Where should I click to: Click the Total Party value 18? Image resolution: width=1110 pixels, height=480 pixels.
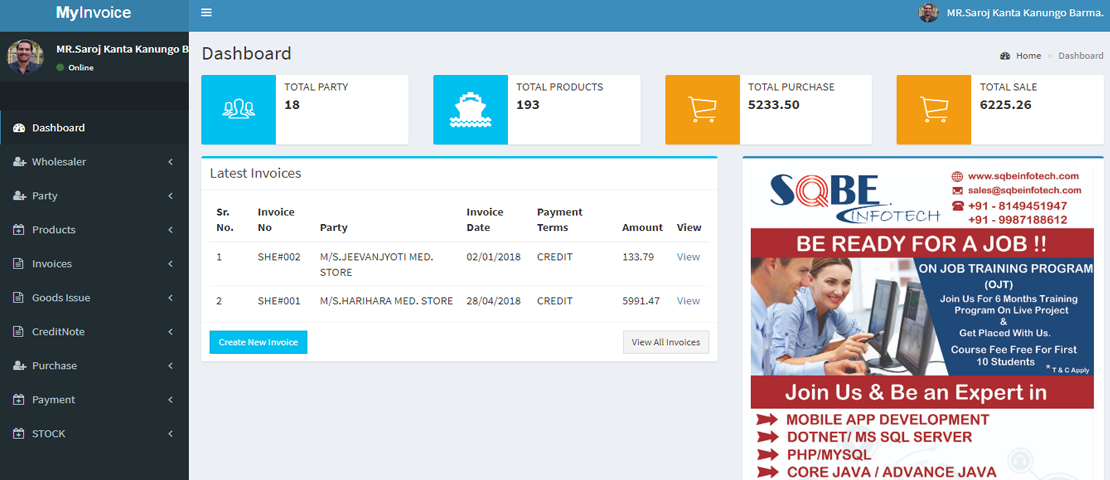click(x=292, y=105)
